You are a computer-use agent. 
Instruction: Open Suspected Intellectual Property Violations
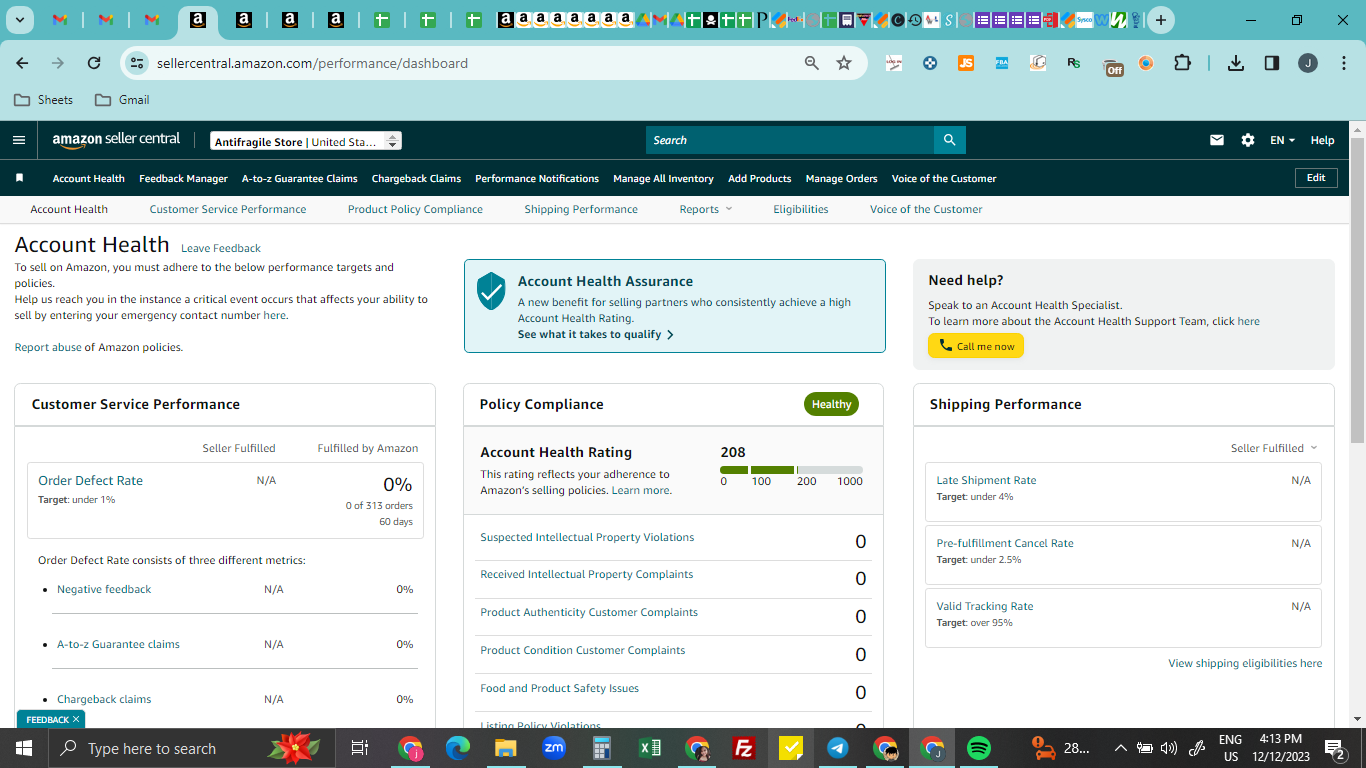pyautogui.click(x=587, y=537)
